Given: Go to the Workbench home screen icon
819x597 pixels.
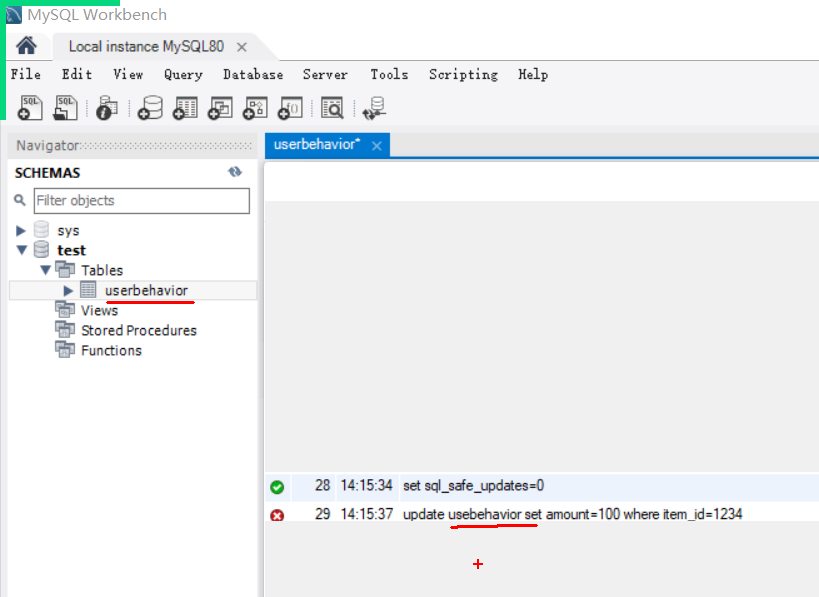Looking at the screenshot, I should (x=26, y=46).
